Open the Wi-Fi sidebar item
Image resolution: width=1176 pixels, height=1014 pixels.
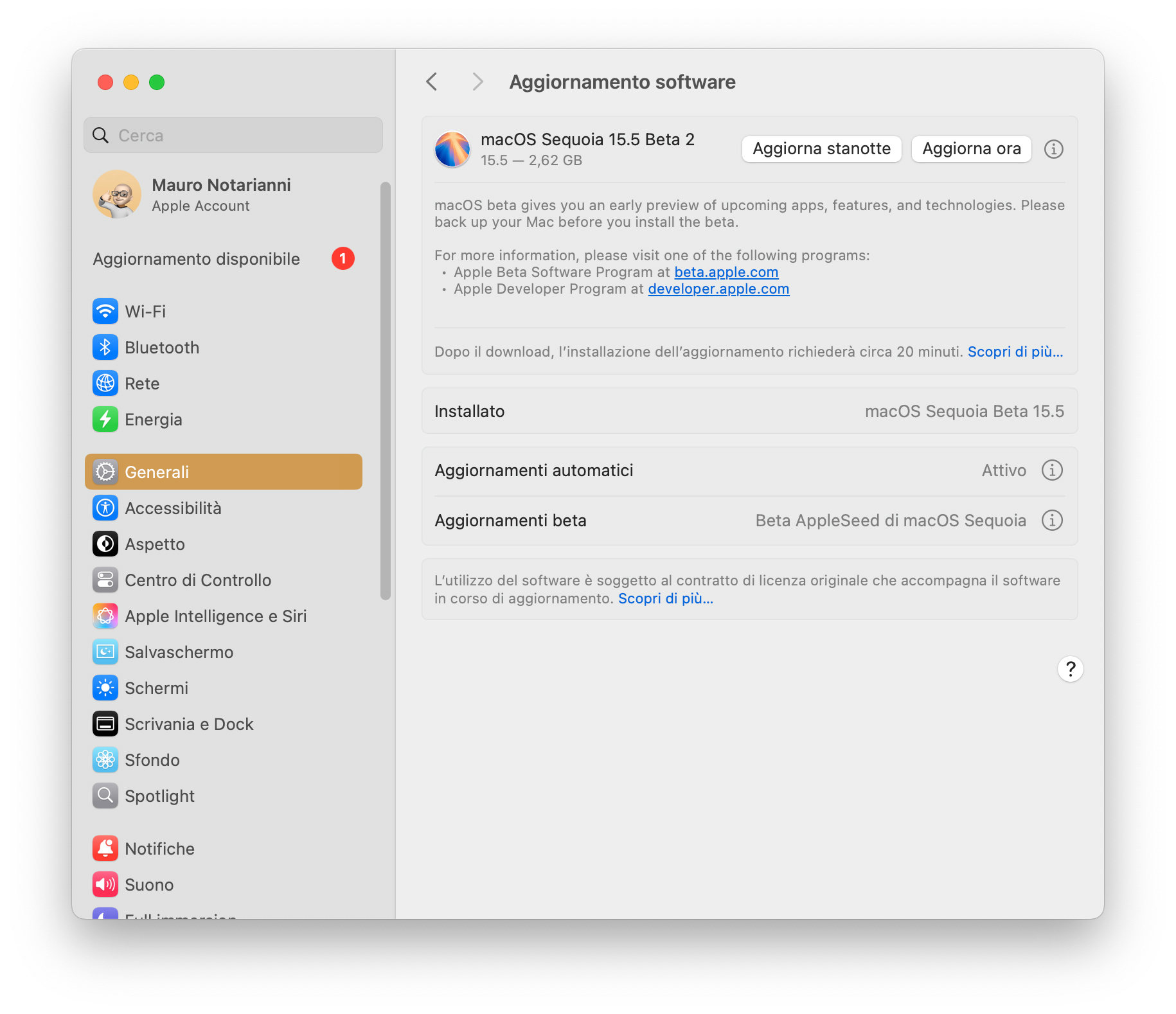click(x=224, y=312)
